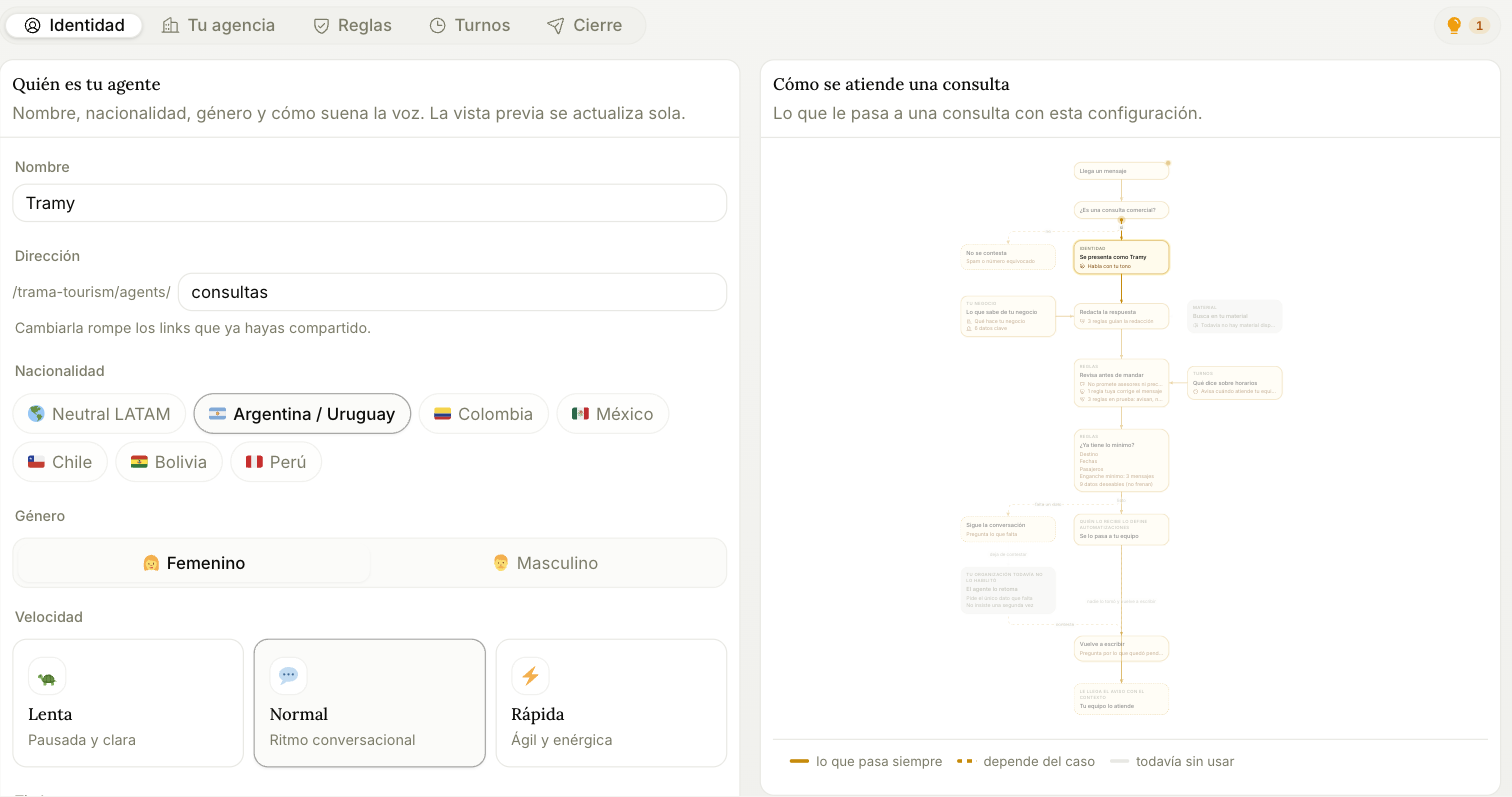This screenshot has width=1512, height=797.
Task: Click 'Cómo se atiende una consulta' heading
Action: [x=891, y=84]
